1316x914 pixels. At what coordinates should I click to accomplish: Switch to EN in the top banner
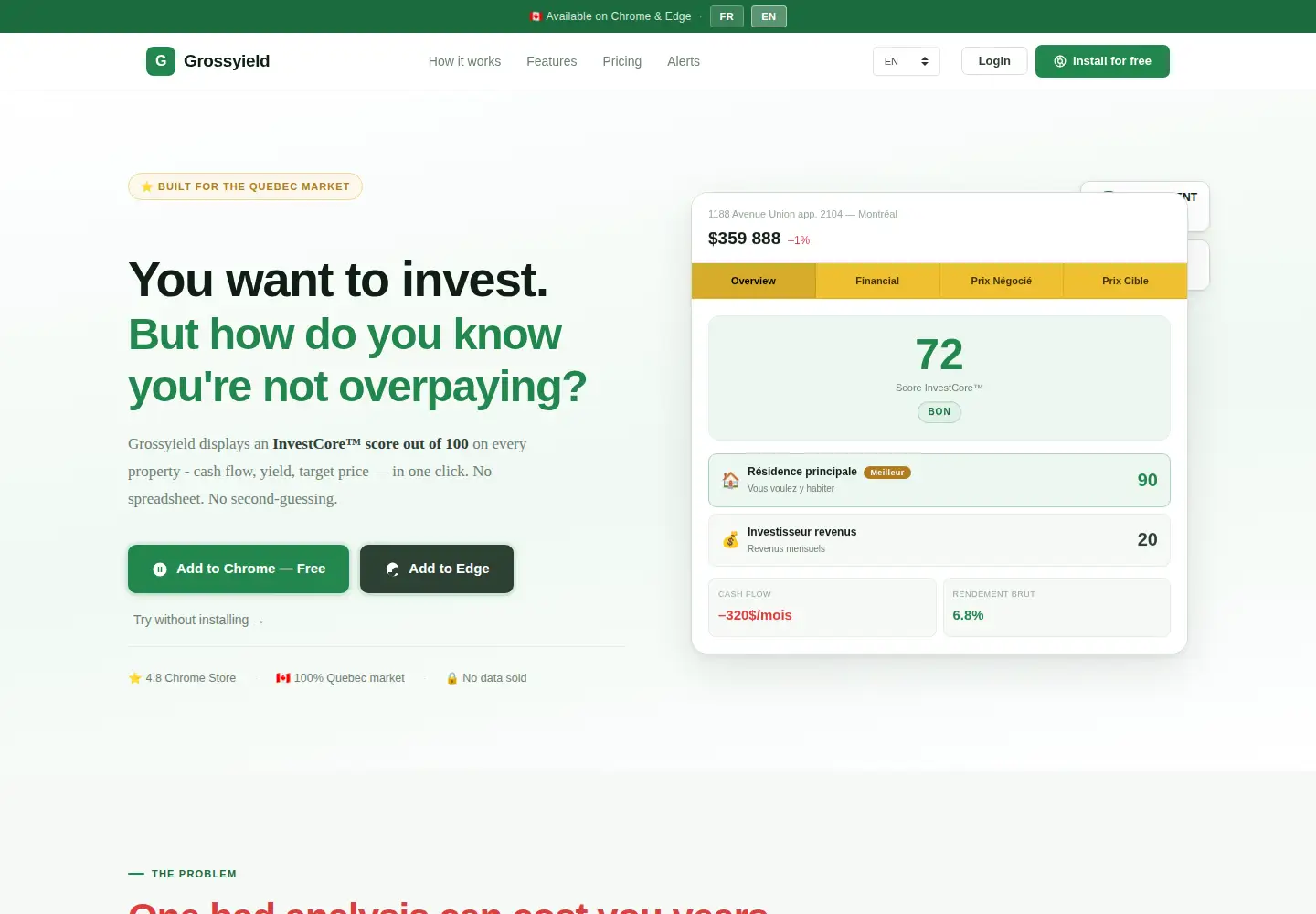[x=769, y=16]
